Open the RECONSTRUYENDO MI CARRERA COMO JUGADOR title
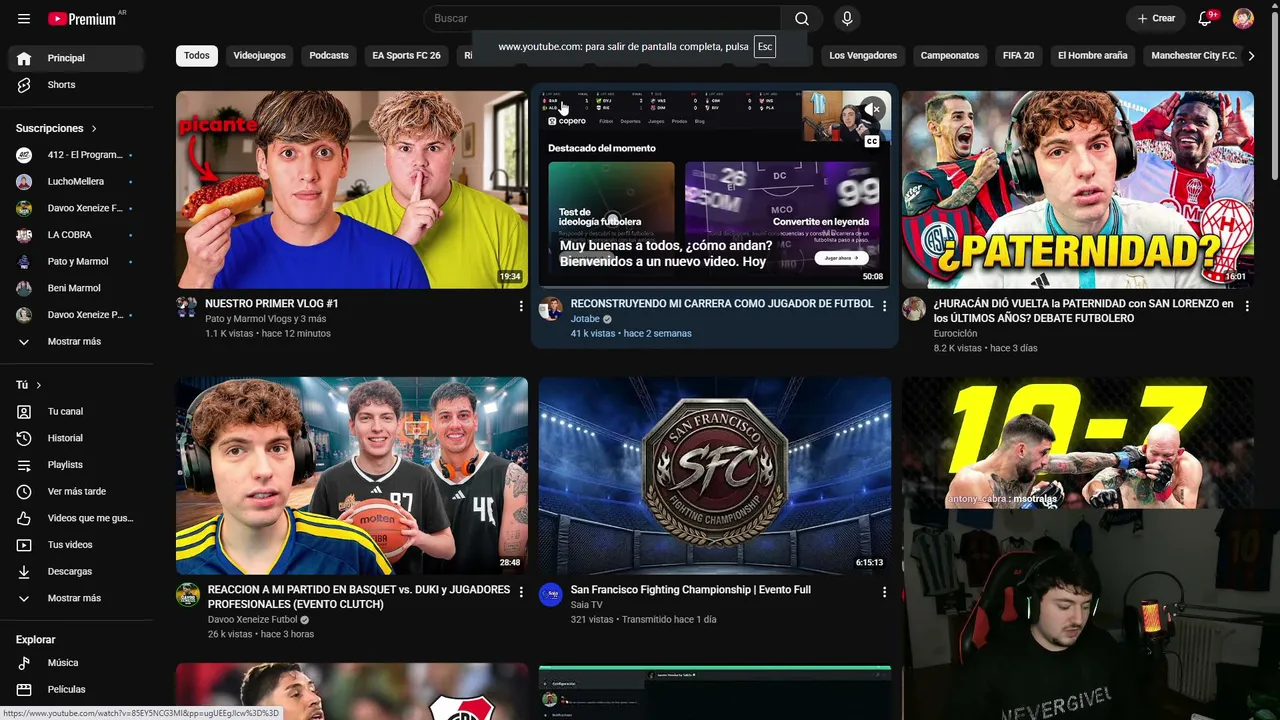 (722, 304)
